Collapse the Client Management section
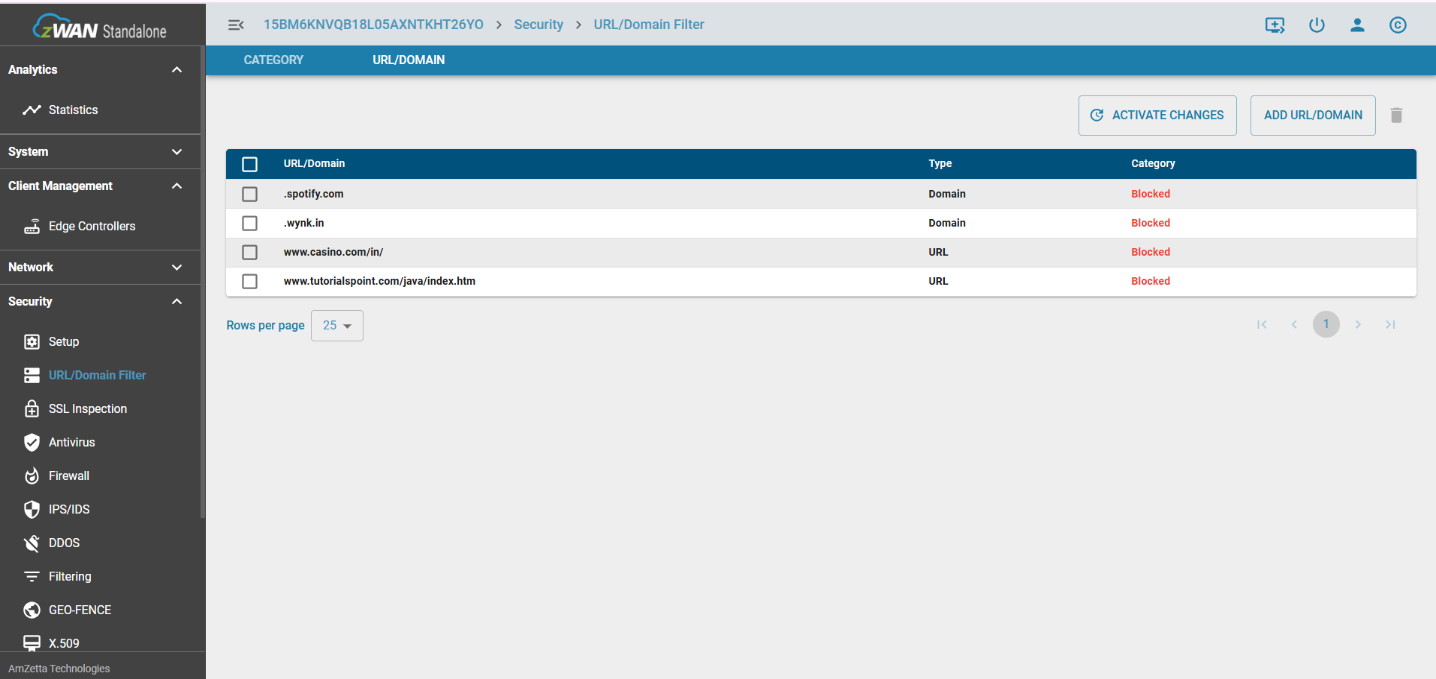The height and width of the screenshot is (679, 1436). (177, 186)
